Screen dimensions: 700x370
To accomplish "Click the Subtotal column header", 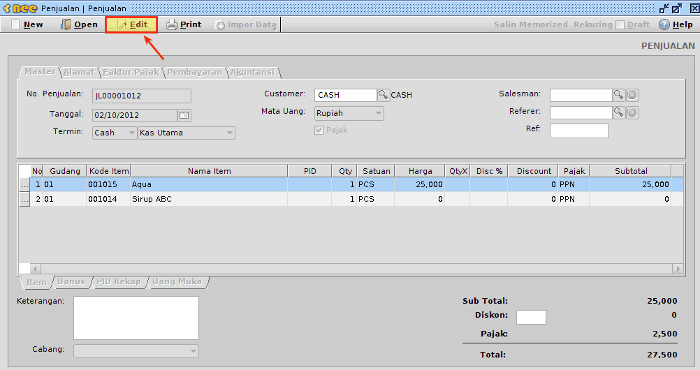I will pos(630,171).
